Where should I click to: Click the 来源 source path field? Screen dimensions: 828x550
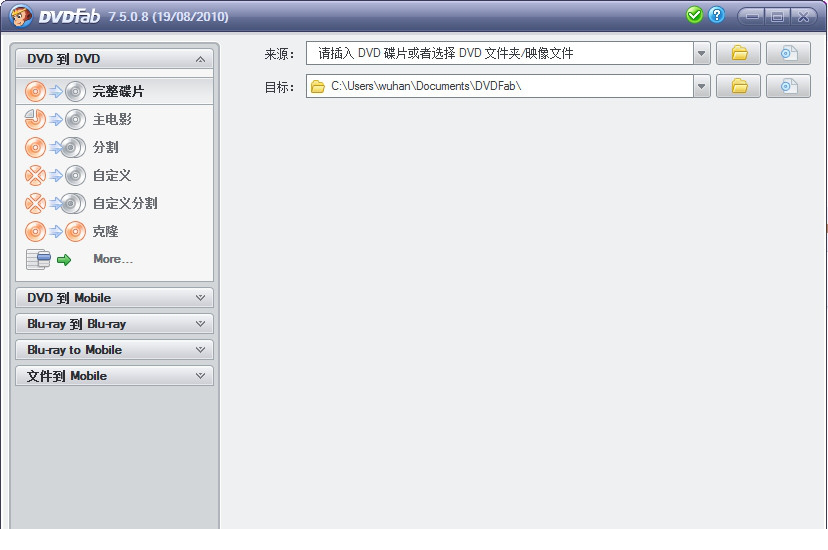(500, 53)
